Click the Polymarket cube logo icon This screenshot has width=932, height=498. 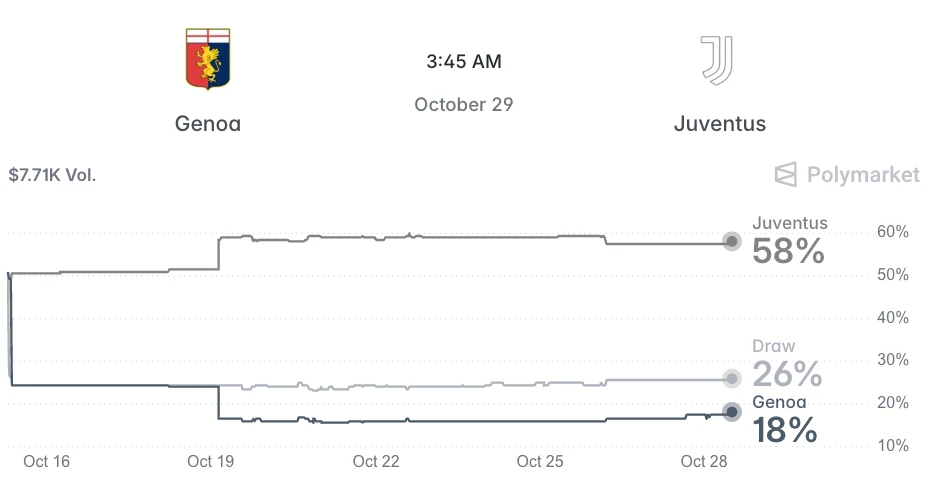786,175
